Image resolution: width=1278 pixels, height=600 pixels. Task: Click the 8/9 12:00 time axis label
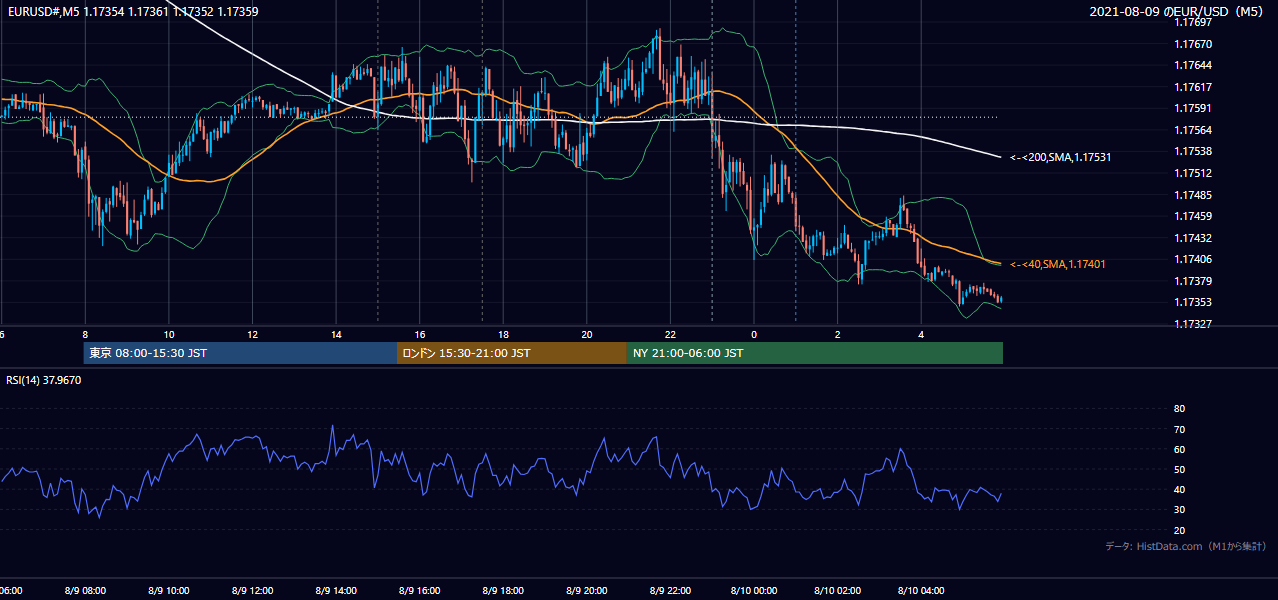[253, 591]
